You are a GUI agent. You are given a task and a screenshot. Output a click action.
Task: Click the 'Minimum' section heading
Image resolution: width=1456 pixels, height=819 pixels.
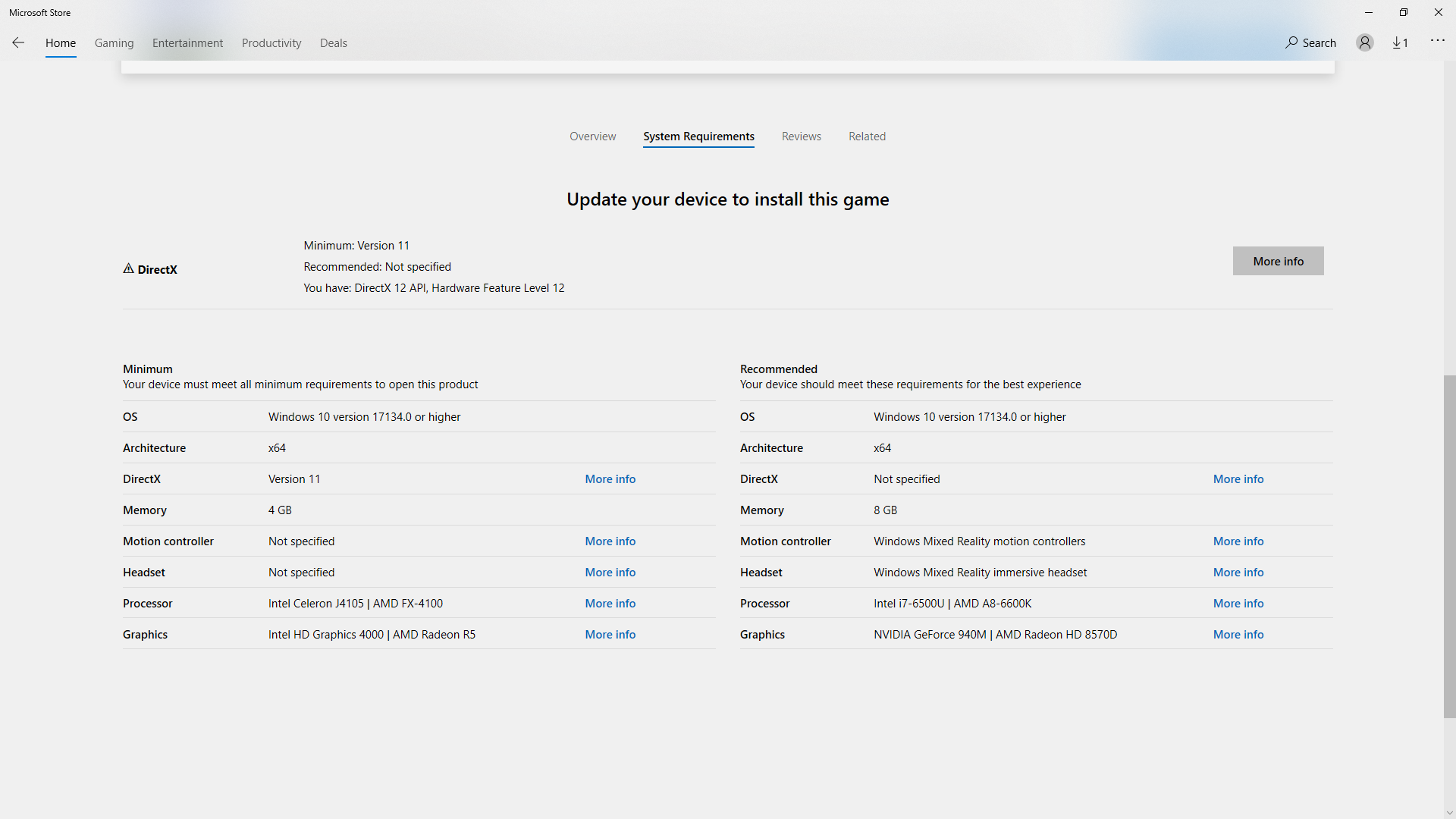(148, 369)
